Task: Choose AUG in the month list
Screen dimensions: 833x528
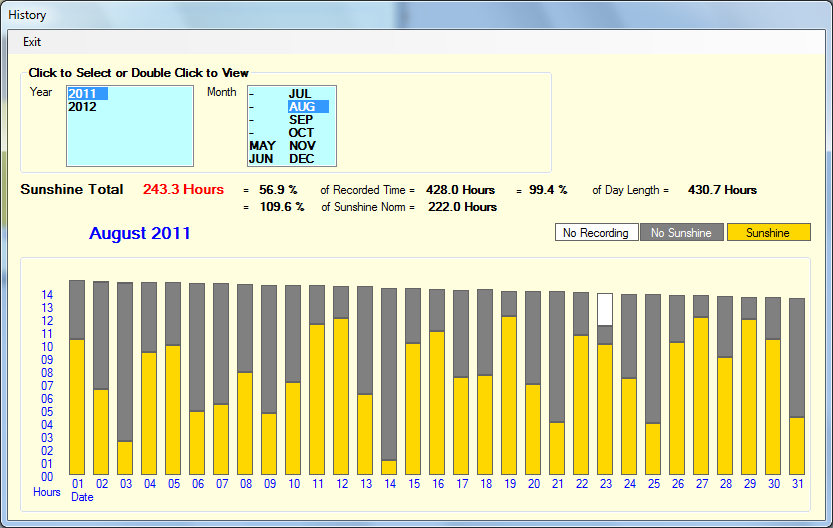Action: pos(301,107)
